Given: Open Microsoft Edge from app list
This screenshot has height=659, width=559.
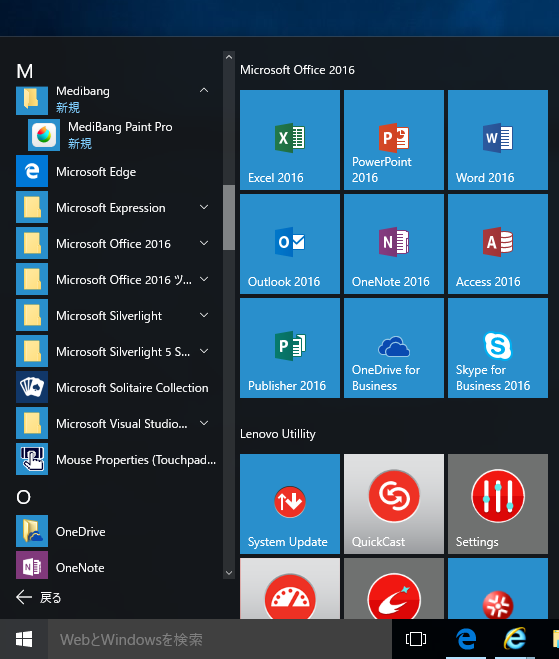Looking at the screenshot, I should [x=117, y=171].
